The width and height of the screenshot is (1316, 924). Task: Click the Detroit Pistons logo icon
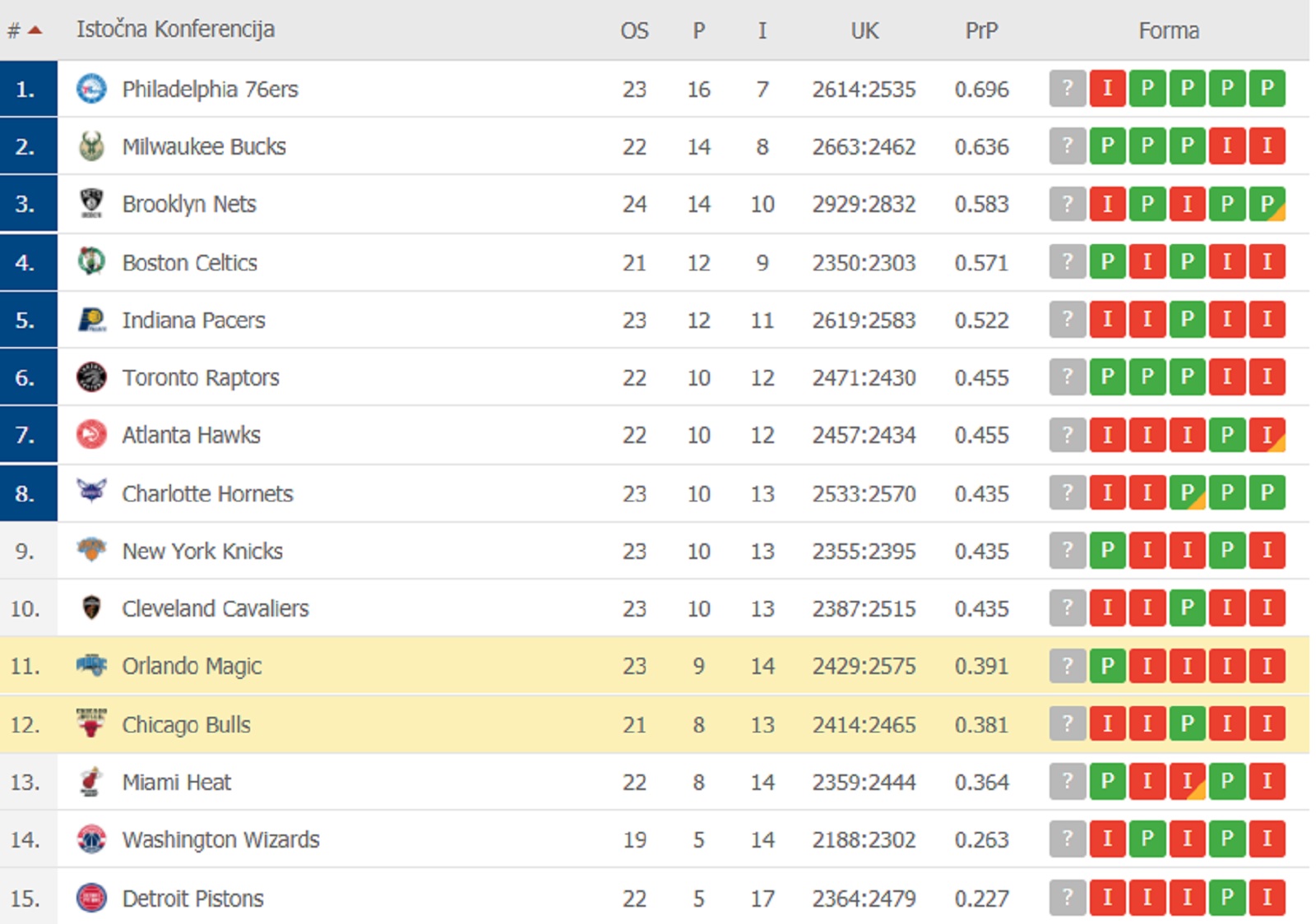point(91,898)
